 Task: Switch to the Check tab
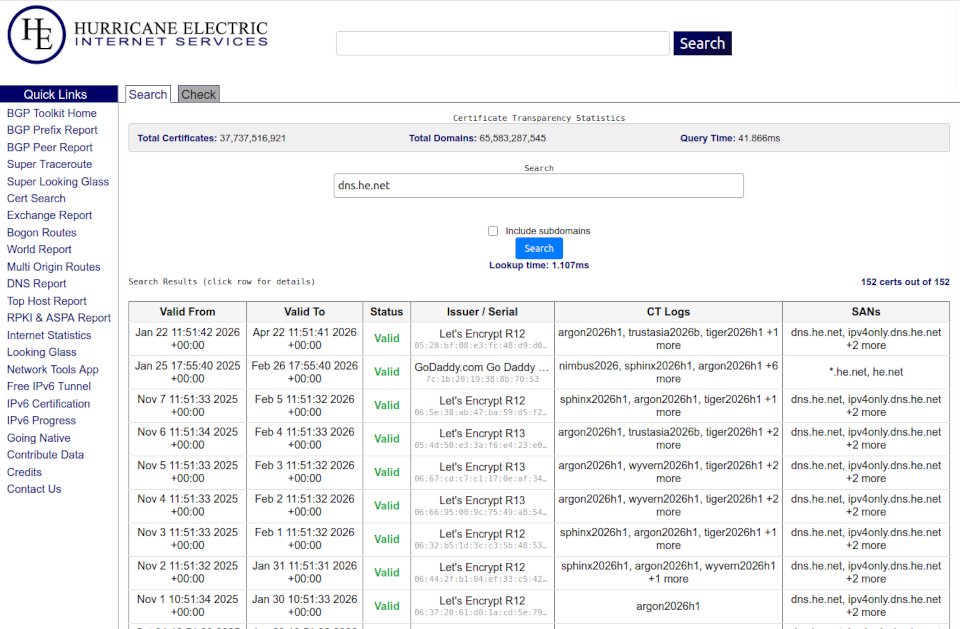tap(198, 94)
